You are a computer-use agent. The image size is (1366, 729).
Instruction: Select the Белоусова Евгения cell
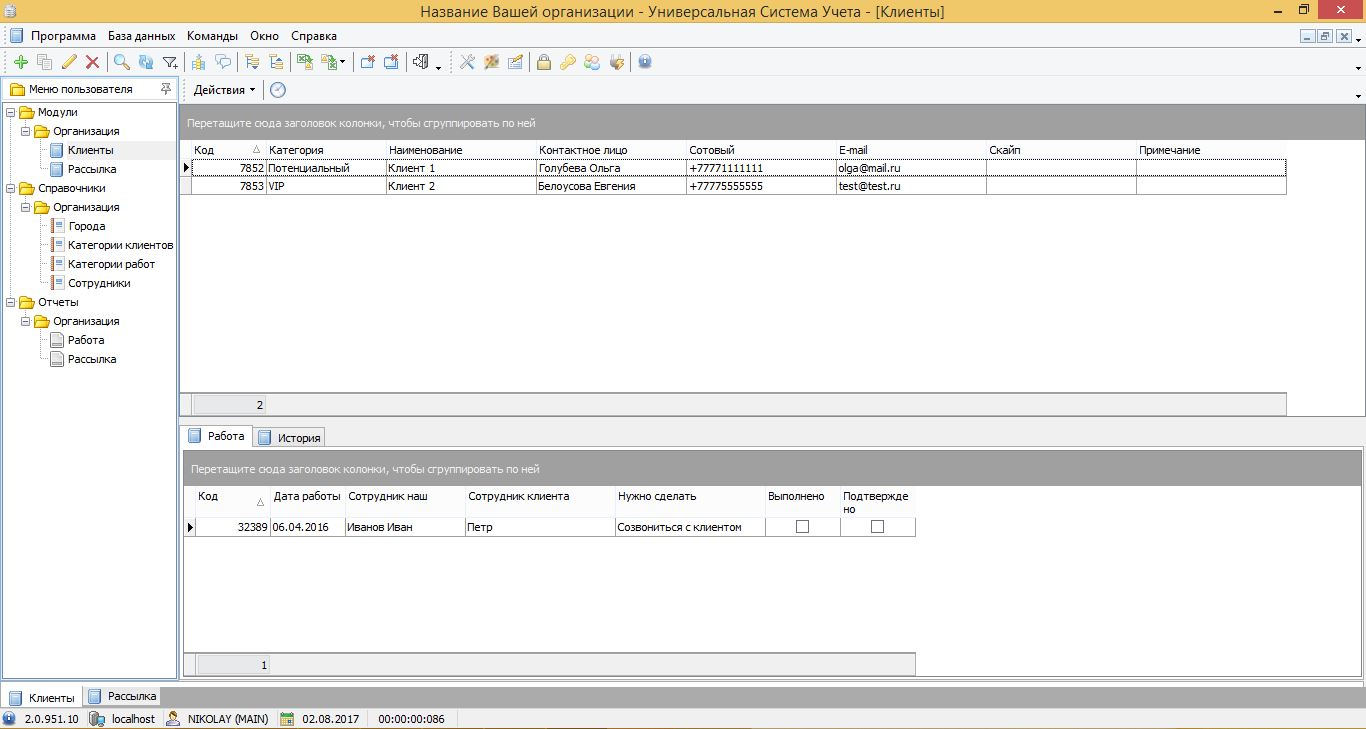[611, 186]
